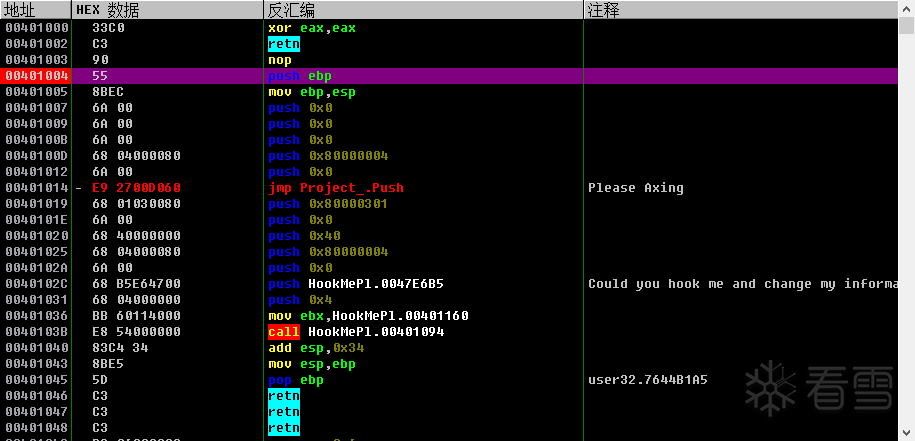The width and height of the screenshot is (915, 441).
Task: Select address 00401005
Action: pyautogui.click(x=37, y=92)
